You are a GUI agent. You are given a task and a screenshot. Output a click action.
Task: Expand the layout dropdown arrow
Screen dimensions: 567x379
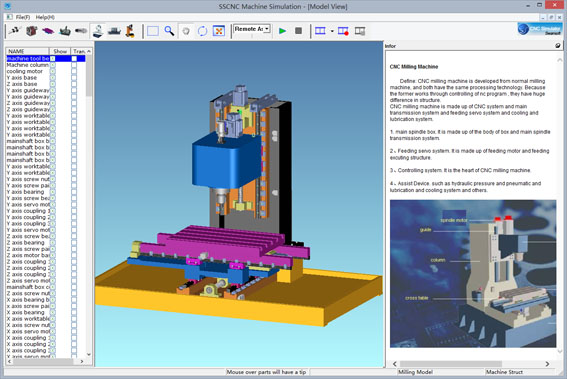click(332, 31)
